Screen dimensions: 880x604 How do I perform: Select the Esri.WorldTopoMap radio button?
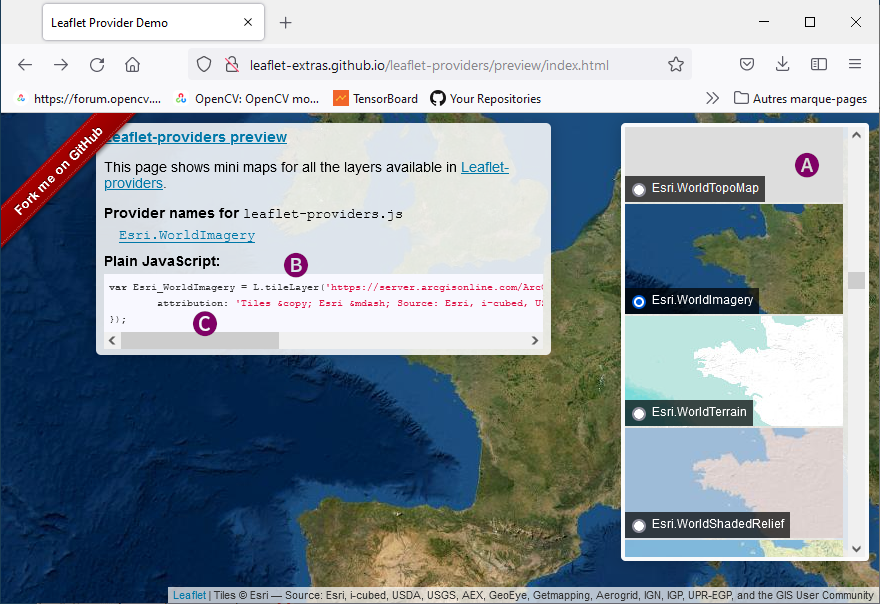tap(639, 190)
